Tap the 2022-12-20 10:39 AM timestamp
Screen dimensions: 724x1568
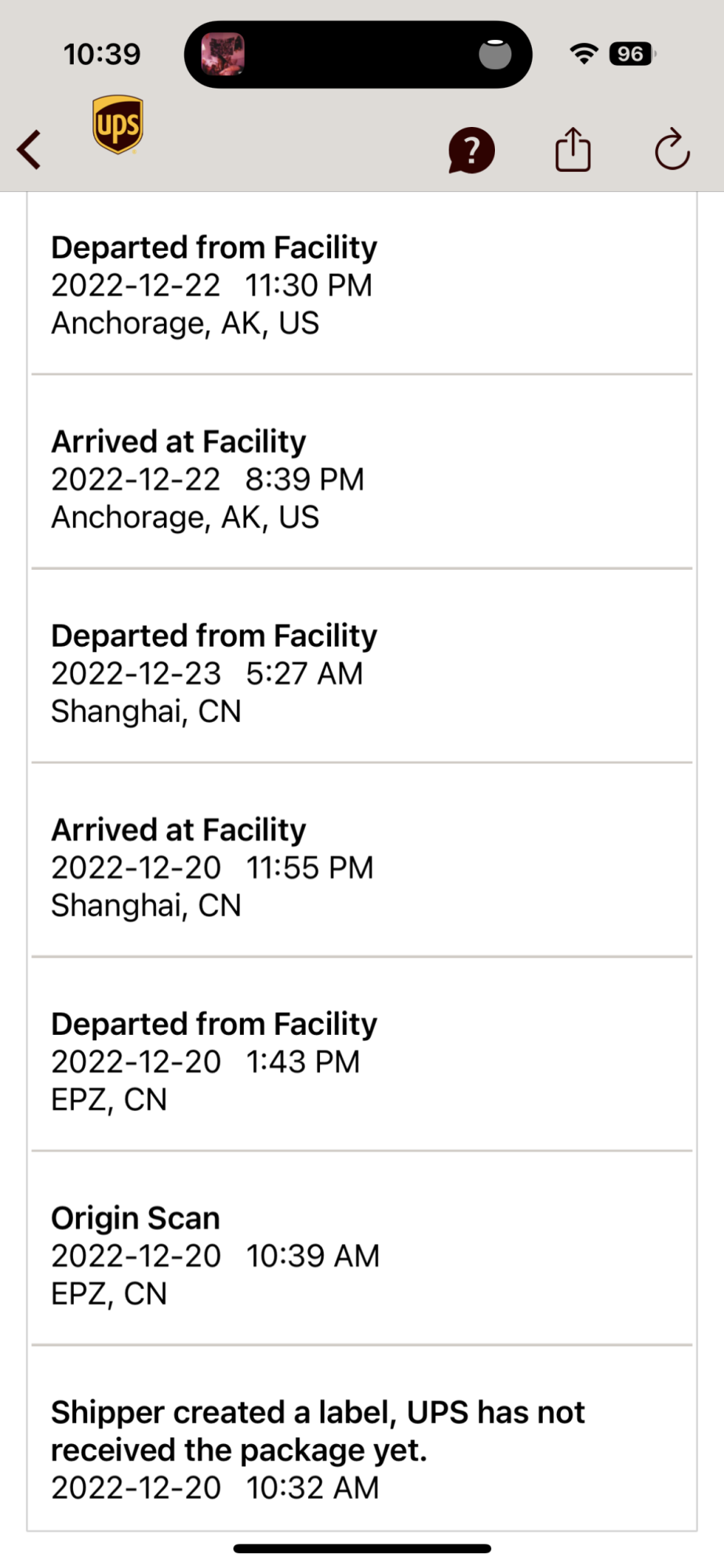(x=215, y=1256)
